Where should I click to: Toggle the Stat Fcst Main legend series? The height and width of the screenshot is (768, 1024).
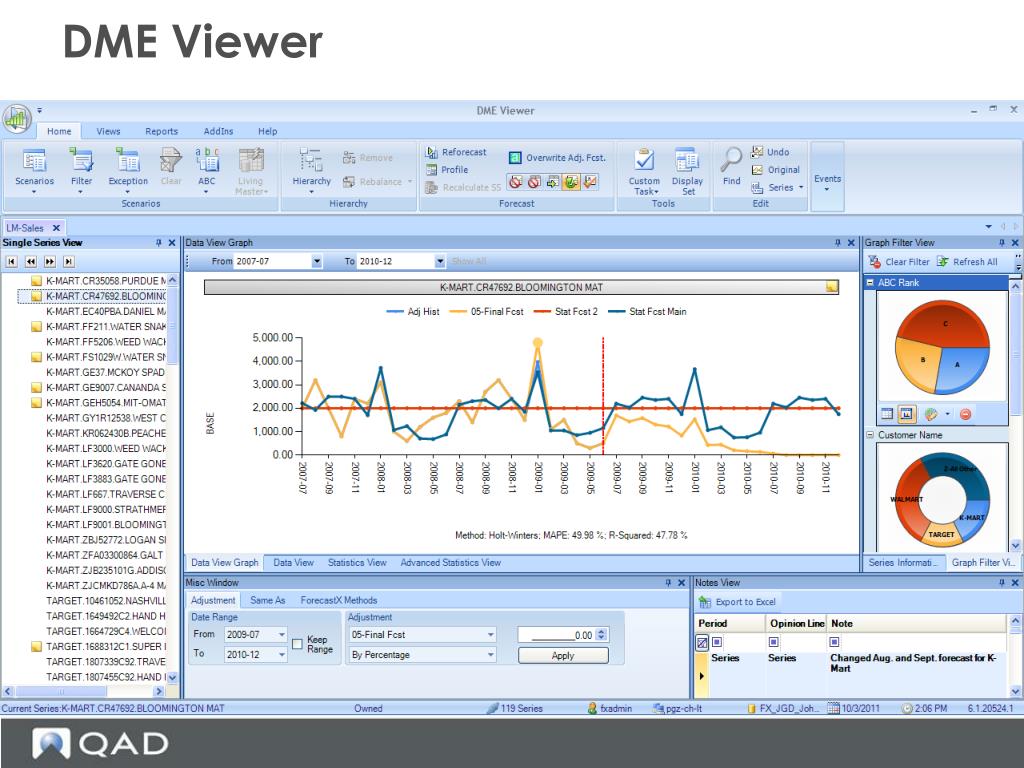(x=647, y=312)
